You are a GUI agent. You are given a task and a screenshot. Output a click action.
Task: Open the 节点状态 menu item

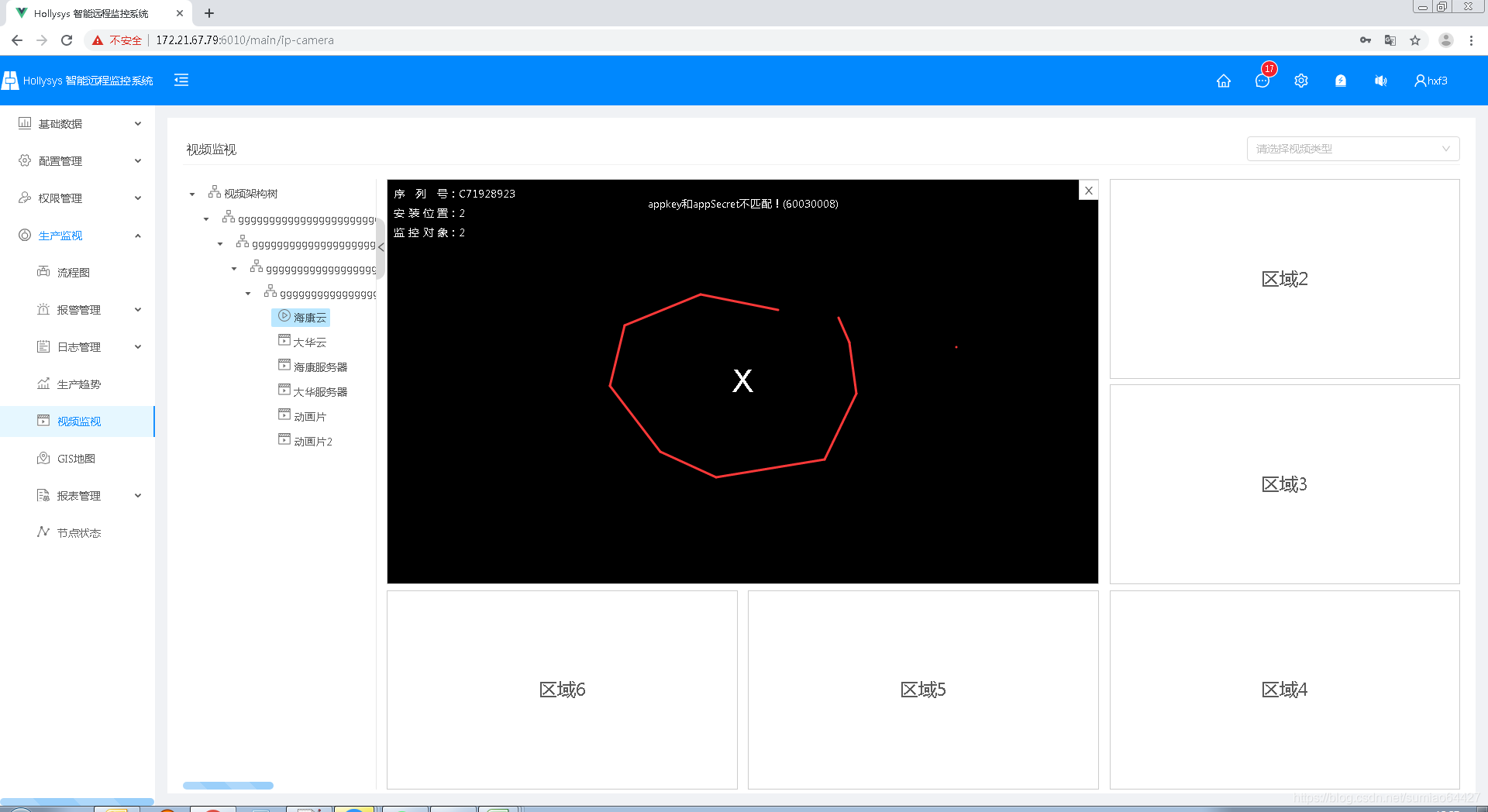77,533
